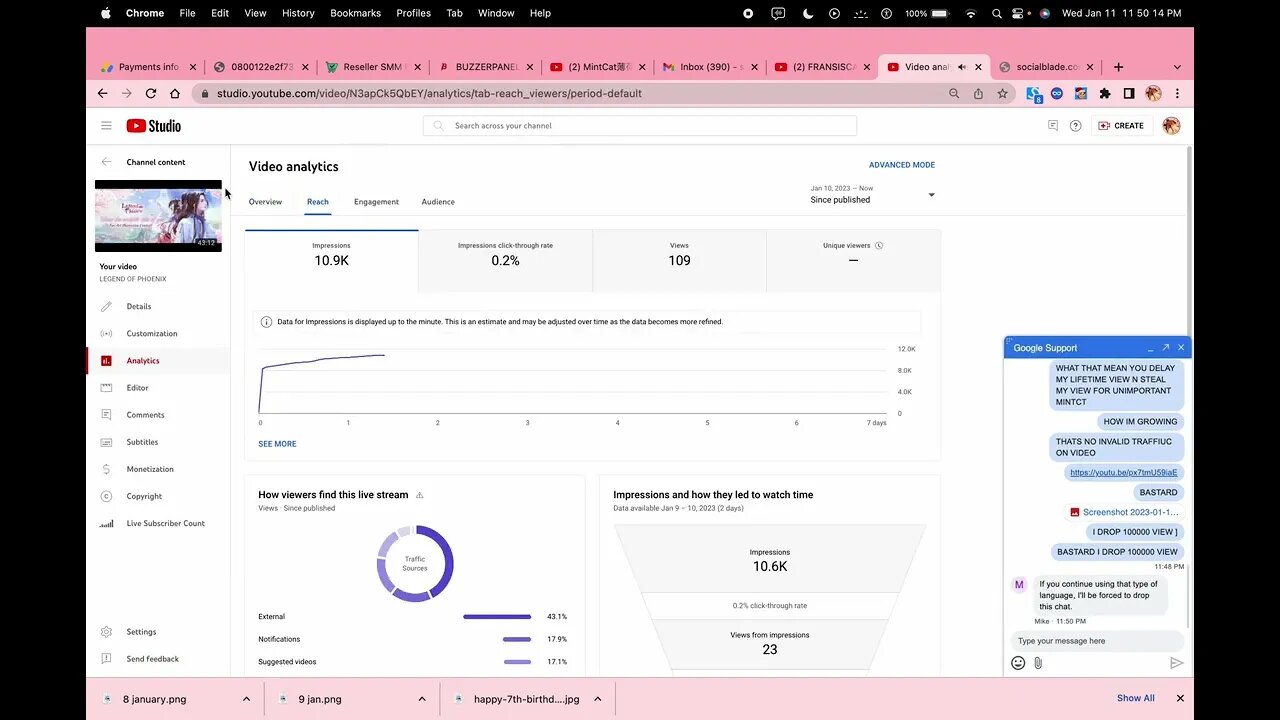Pop out the Google Support chat
1280x720 pixels.
1166,348
